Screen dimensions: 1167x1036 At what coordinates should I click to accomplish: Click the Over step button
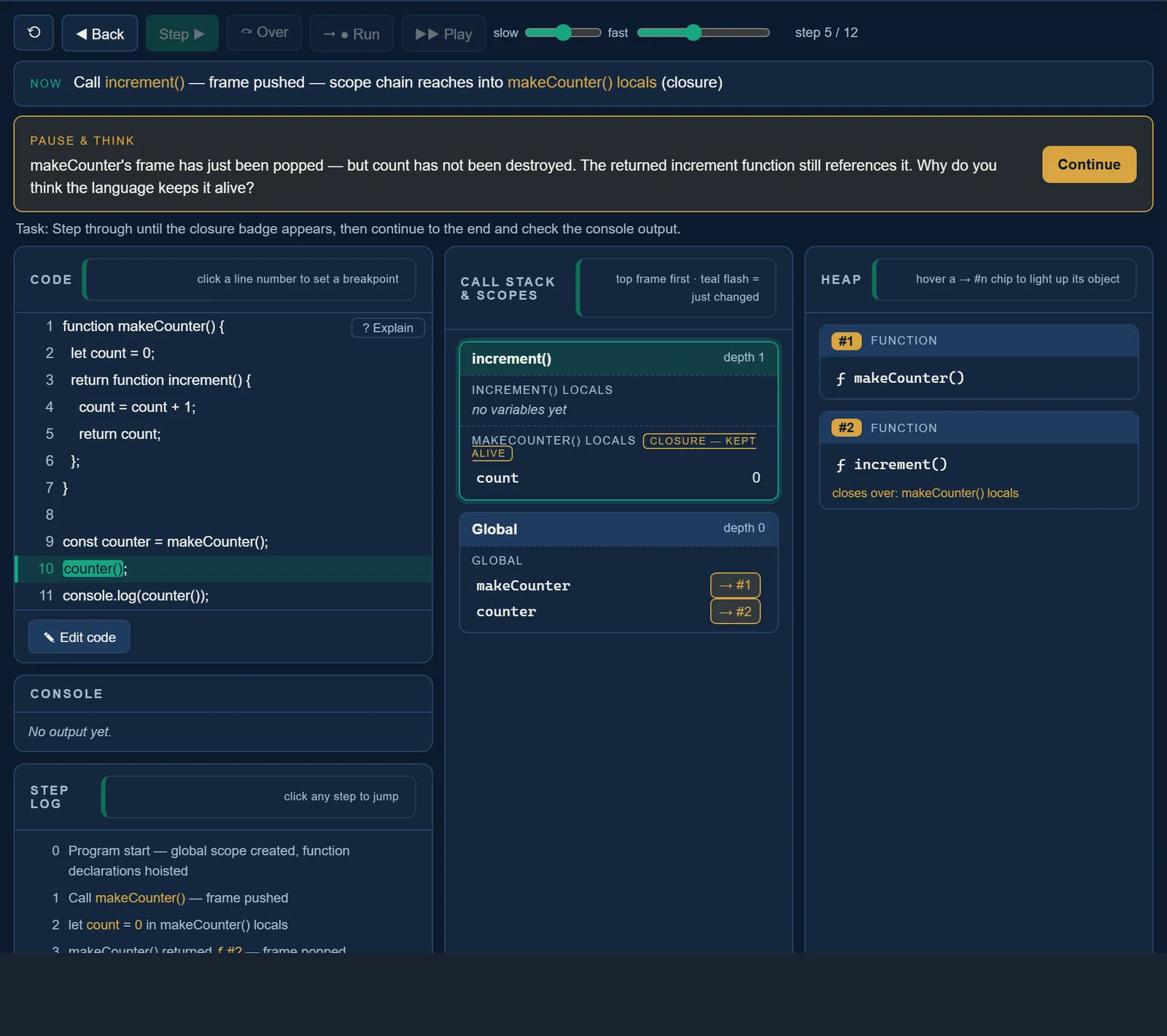click(x=264, y=33)
